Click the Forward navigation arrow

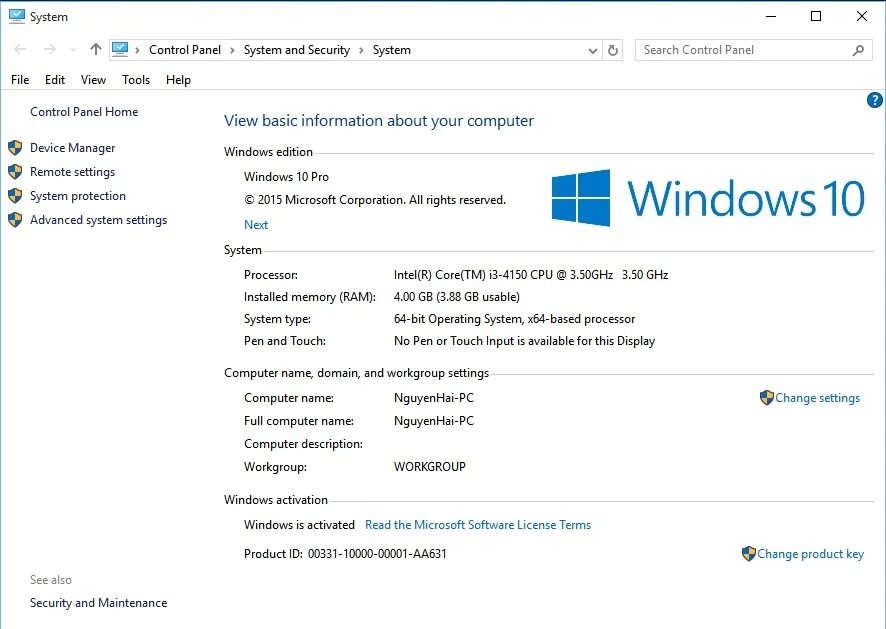(x=50, y=50)
